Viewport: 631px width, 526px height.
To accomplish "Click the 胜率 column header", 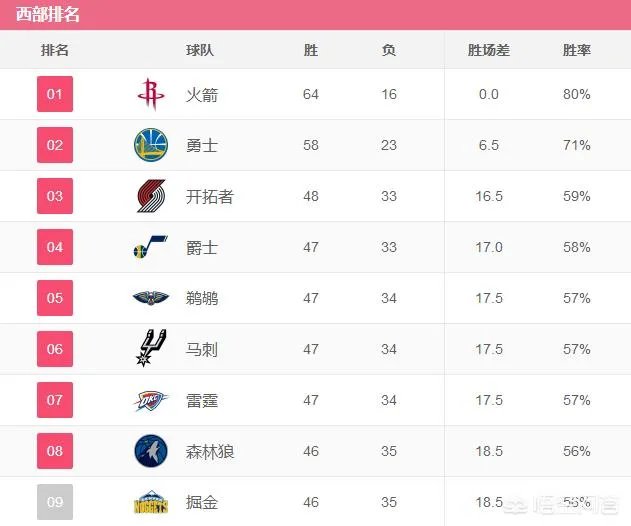I will (577, 50).
